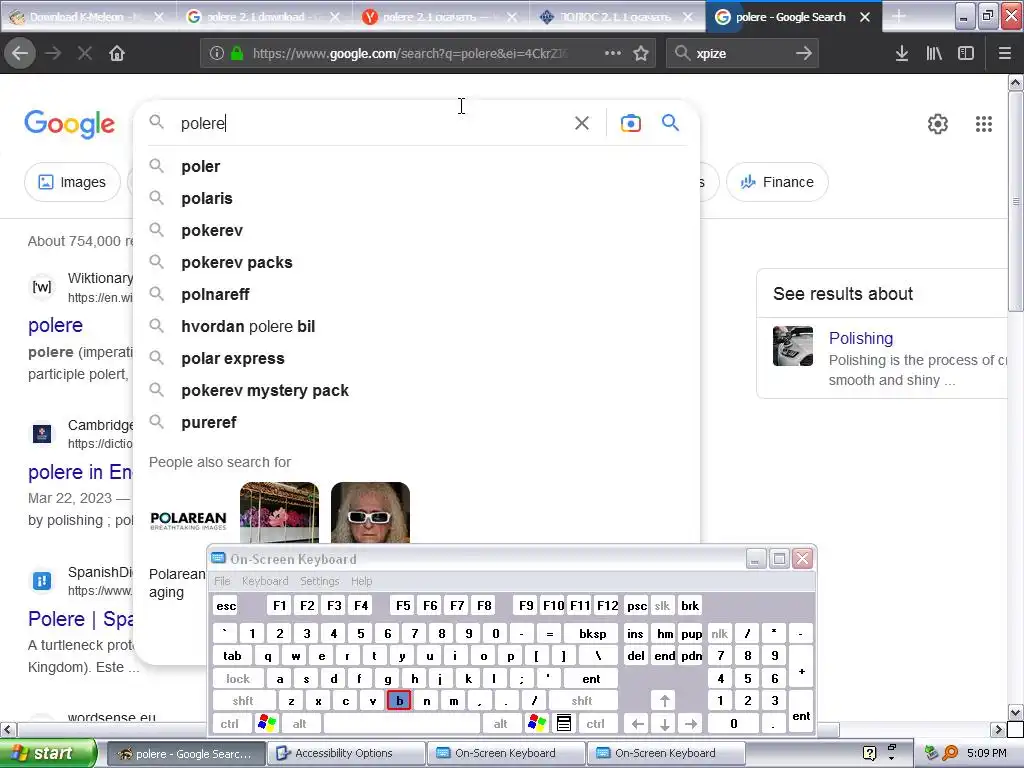Screen dimensions: 1024x768
Task: Click the Firefox back arrow button
Action: (20, 53)
